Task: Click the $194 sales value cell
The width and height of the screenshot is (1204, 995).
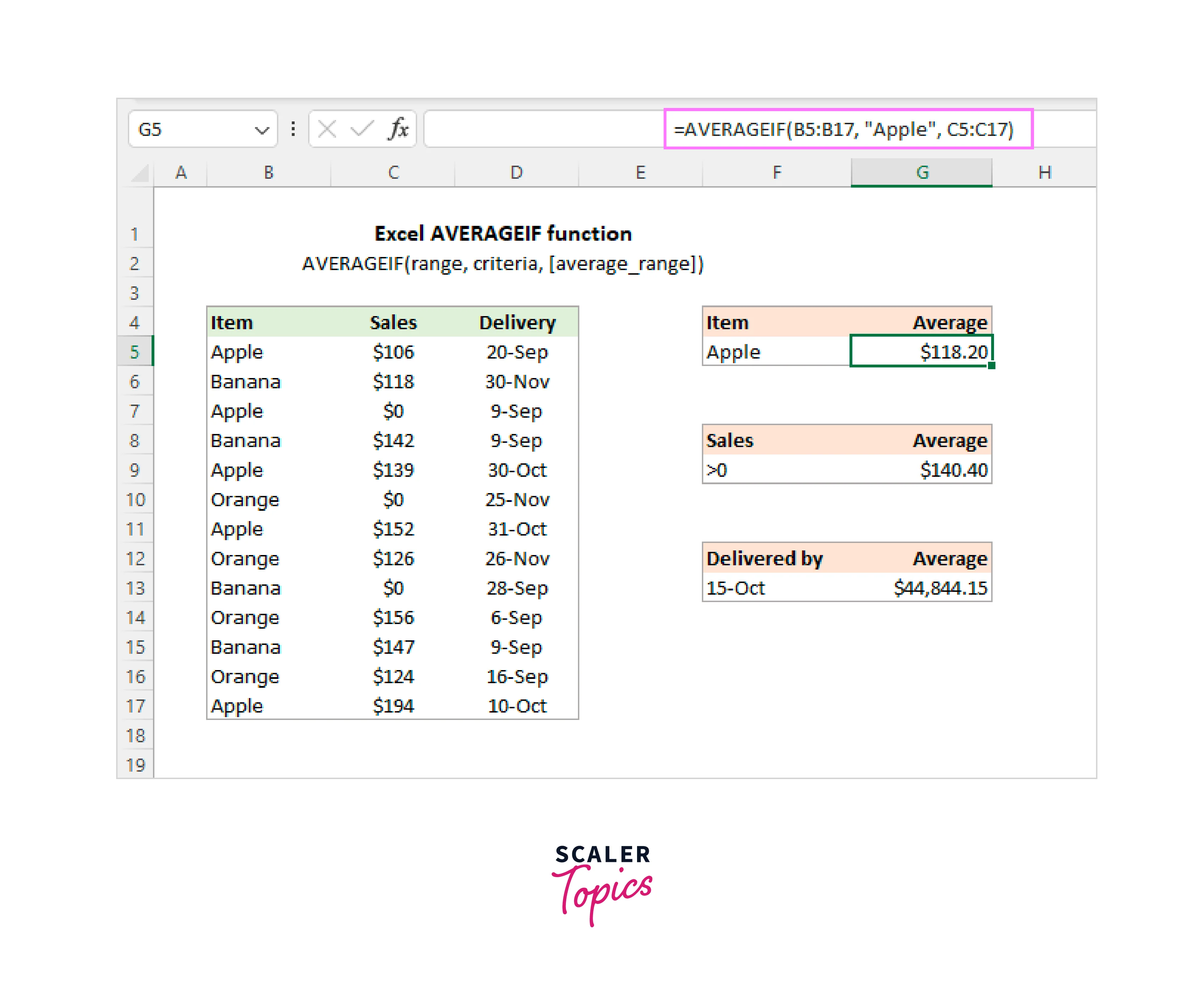Action: coord(393,705)
